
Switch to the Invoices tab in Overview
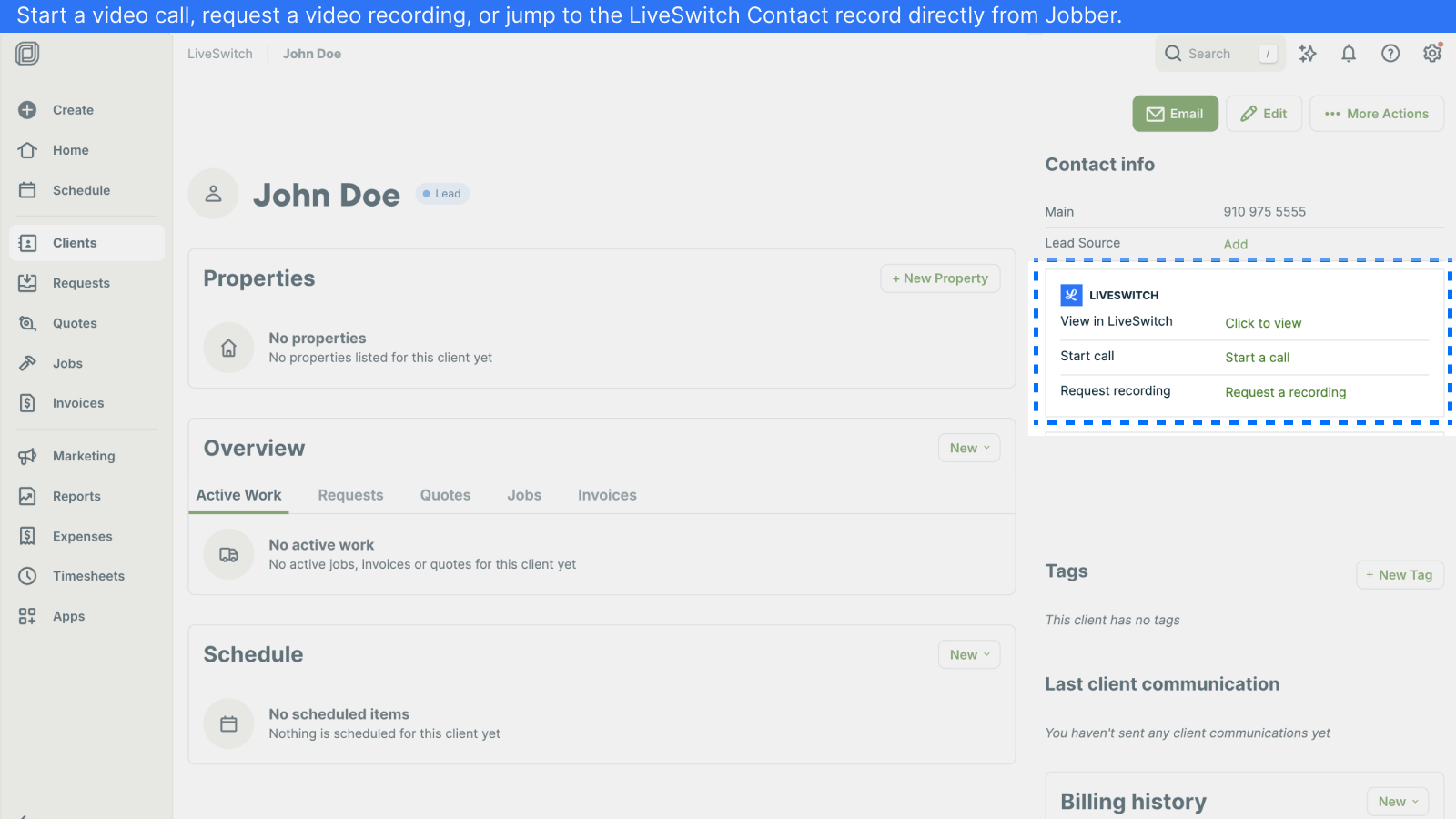[607, 495]
